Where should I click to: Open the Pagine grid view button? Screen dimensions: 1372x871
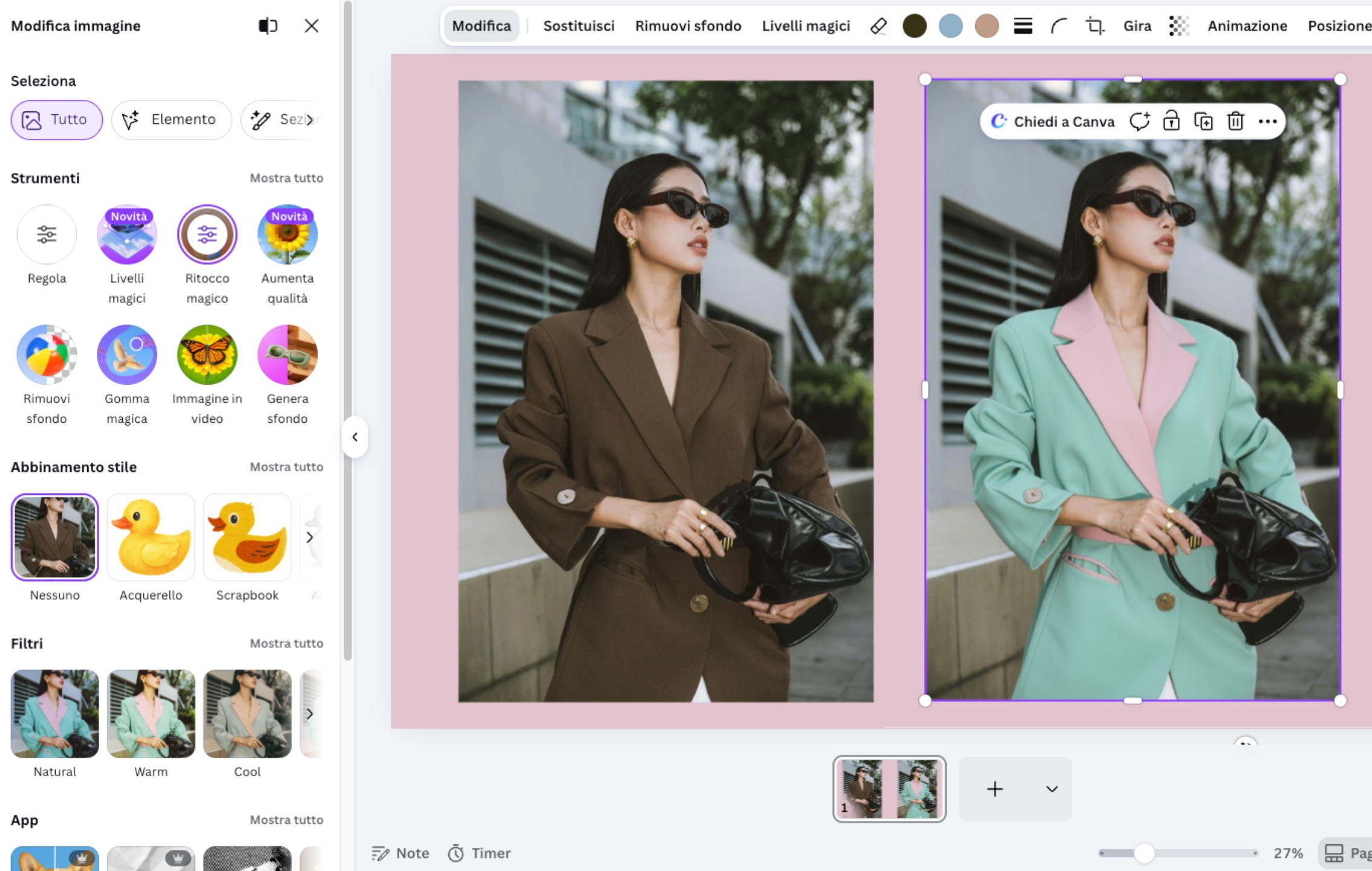point(1347,853)
